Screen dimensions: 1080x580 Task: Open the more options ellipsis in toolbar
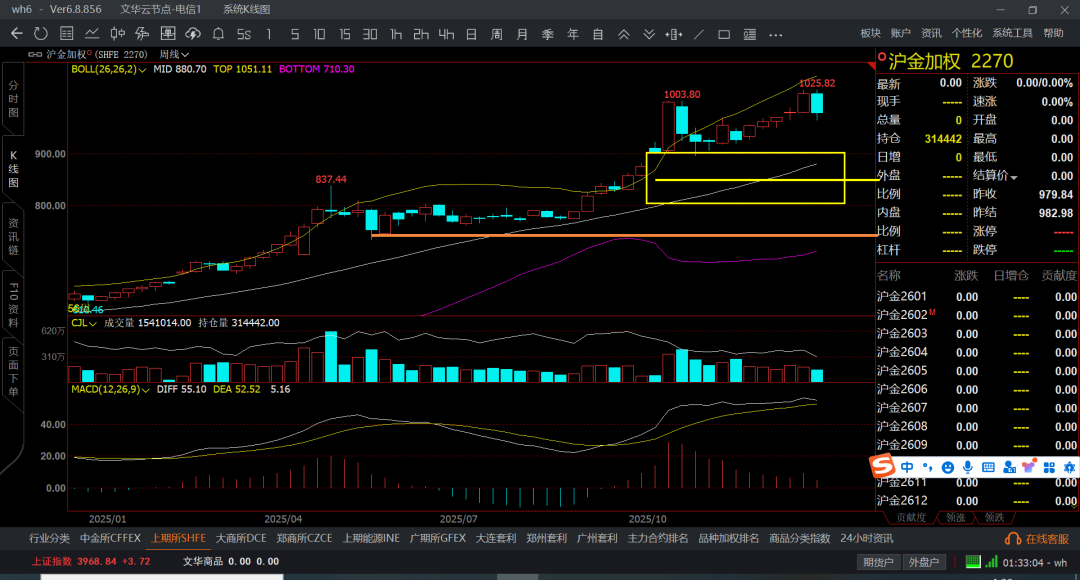776,34
